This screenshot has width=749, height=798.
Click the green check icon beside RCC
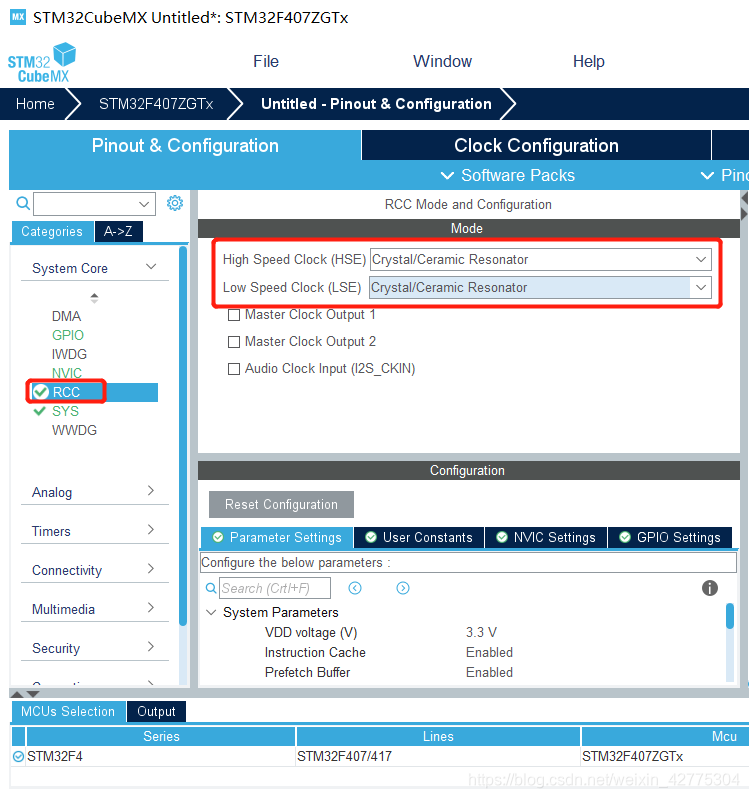point(40,392)
